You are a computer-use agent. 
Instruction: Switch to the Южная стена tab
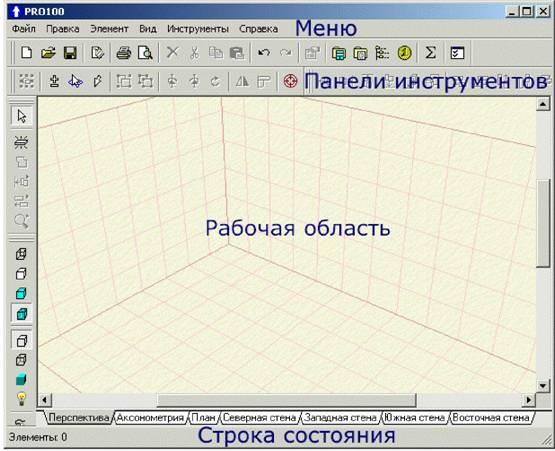pyautogui.click(x=414, y=418)
